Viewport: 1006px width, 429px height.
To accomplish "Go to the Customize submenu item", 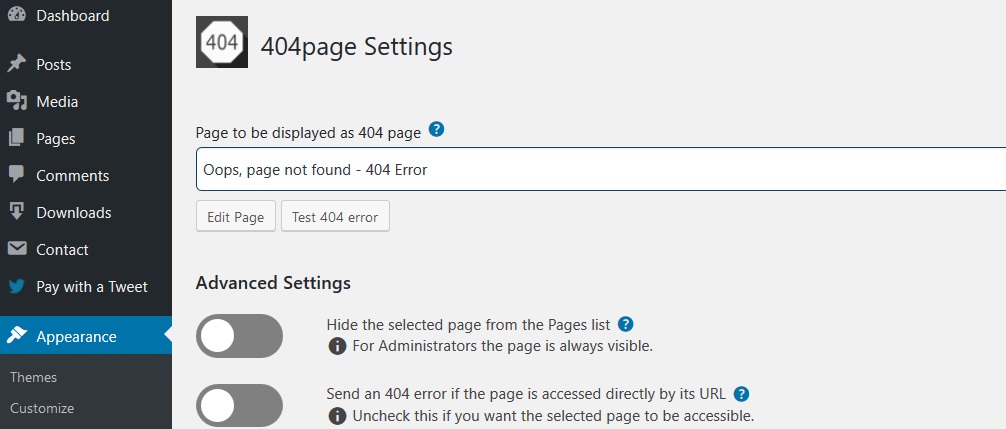I will 42,408.
